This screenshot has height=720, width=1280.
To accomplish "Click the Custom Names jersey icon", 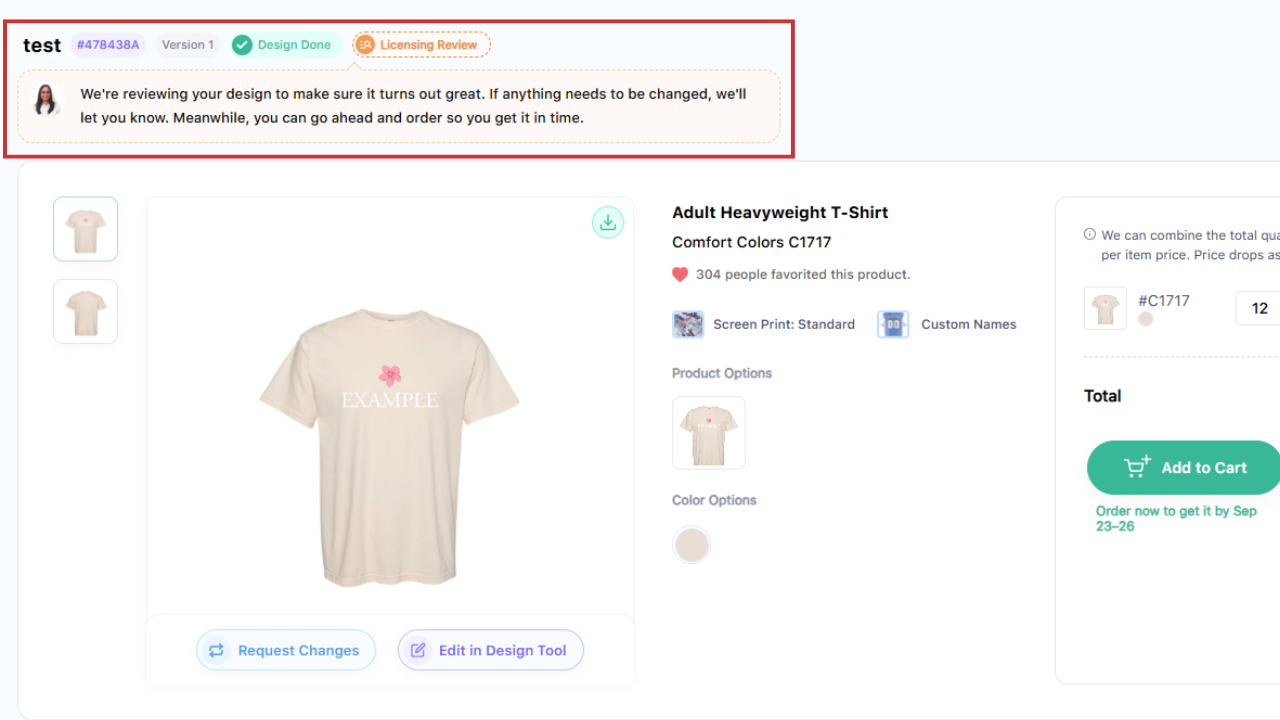I will coord(893,324).
